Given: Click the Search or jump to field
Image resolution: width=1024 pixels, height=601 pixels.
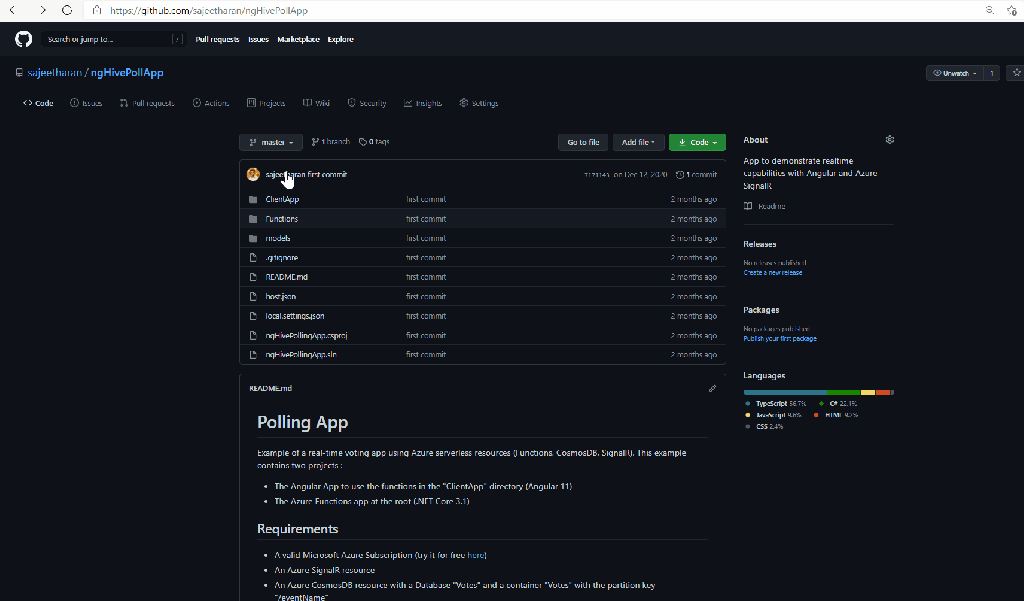Looking at the screenshot, I should 114,39.
